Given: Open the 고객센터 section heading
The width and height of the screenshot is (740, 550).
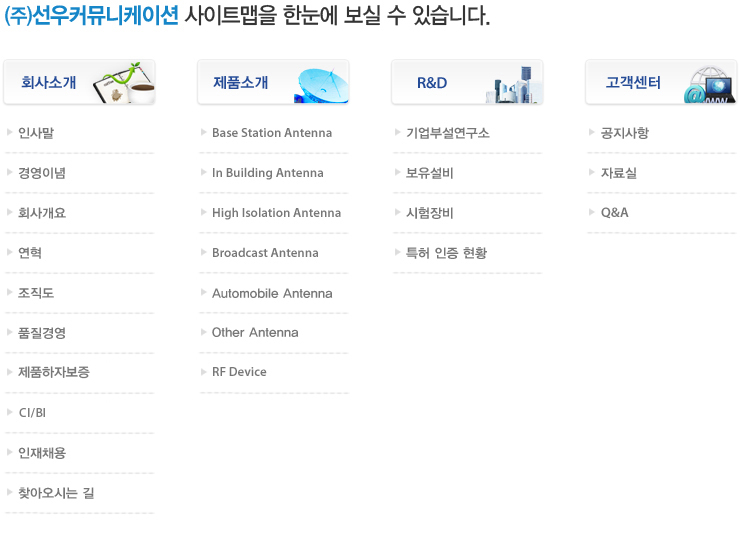Looking at the screenshot, I should click(633, 82).
